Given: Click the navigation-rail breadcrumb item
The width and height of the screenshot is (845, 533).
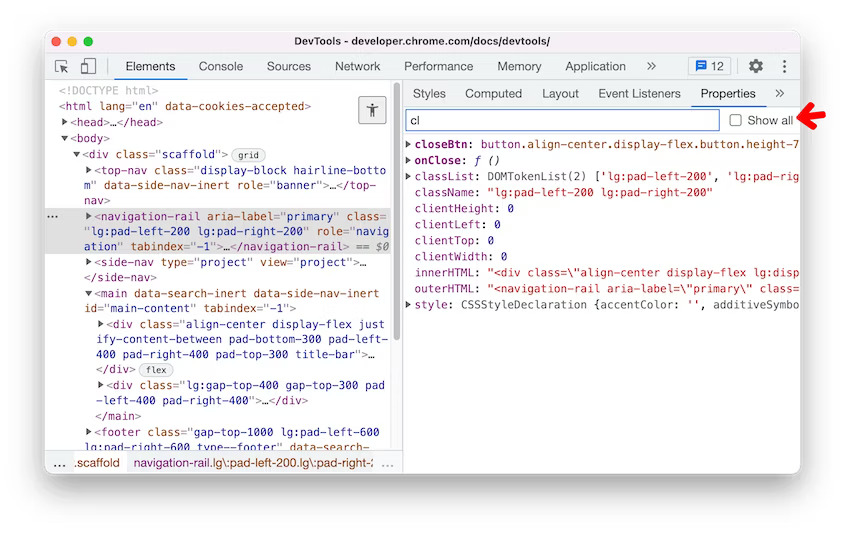Looking at the screenshot, I should pos(252,463).
